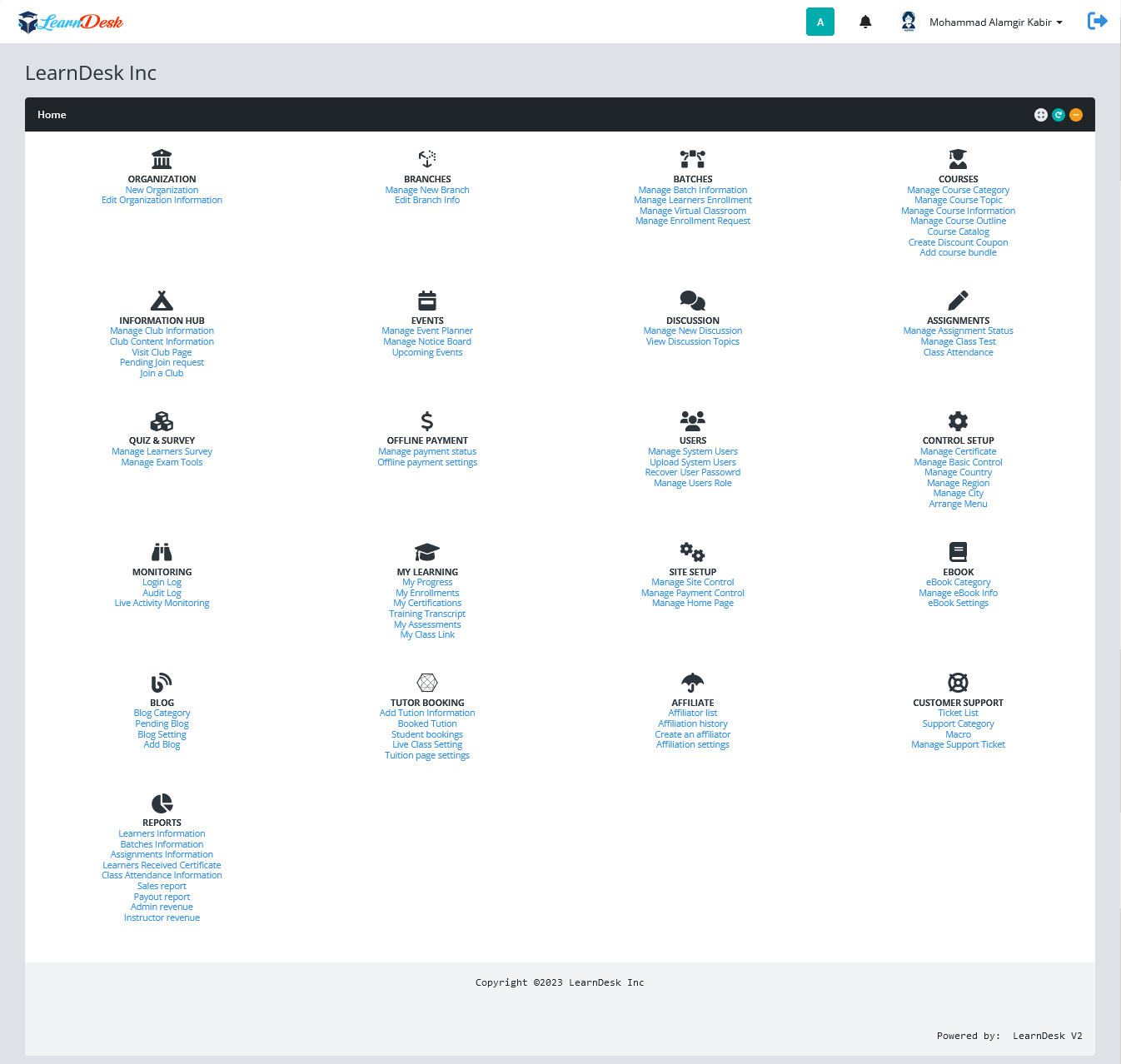The image size is (1121, 1064).
Task: Click the Information Hub tent icon
Action: click(x=162, y=301)
